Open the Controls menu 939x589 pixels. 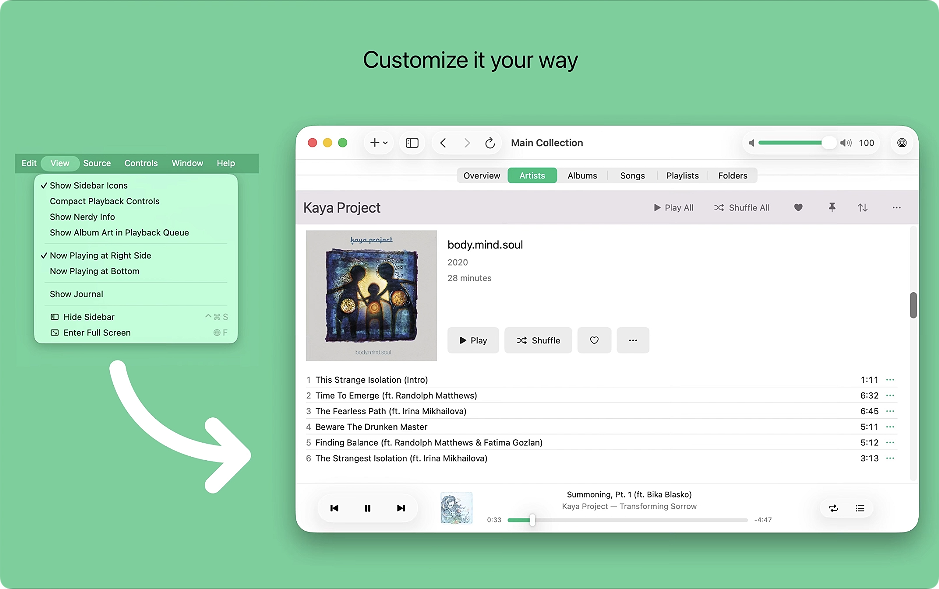tap(141, 163)
